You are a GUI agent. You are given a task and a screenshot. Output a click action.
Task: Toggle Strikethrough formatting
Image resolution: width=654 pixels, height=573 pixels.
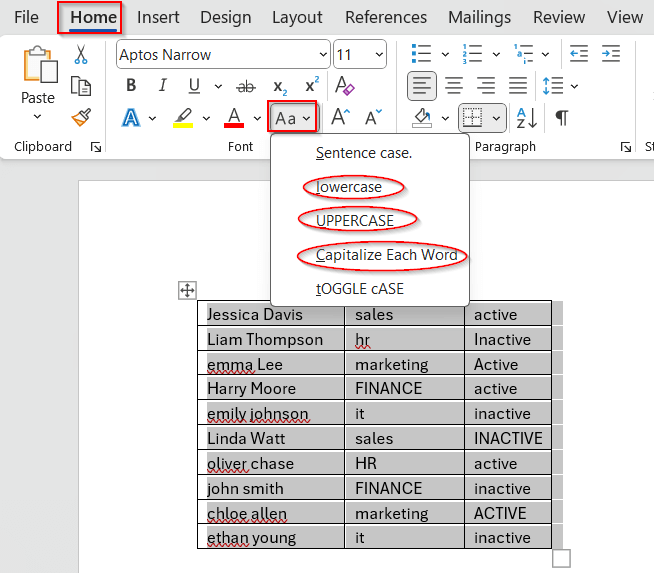(246, 87)
